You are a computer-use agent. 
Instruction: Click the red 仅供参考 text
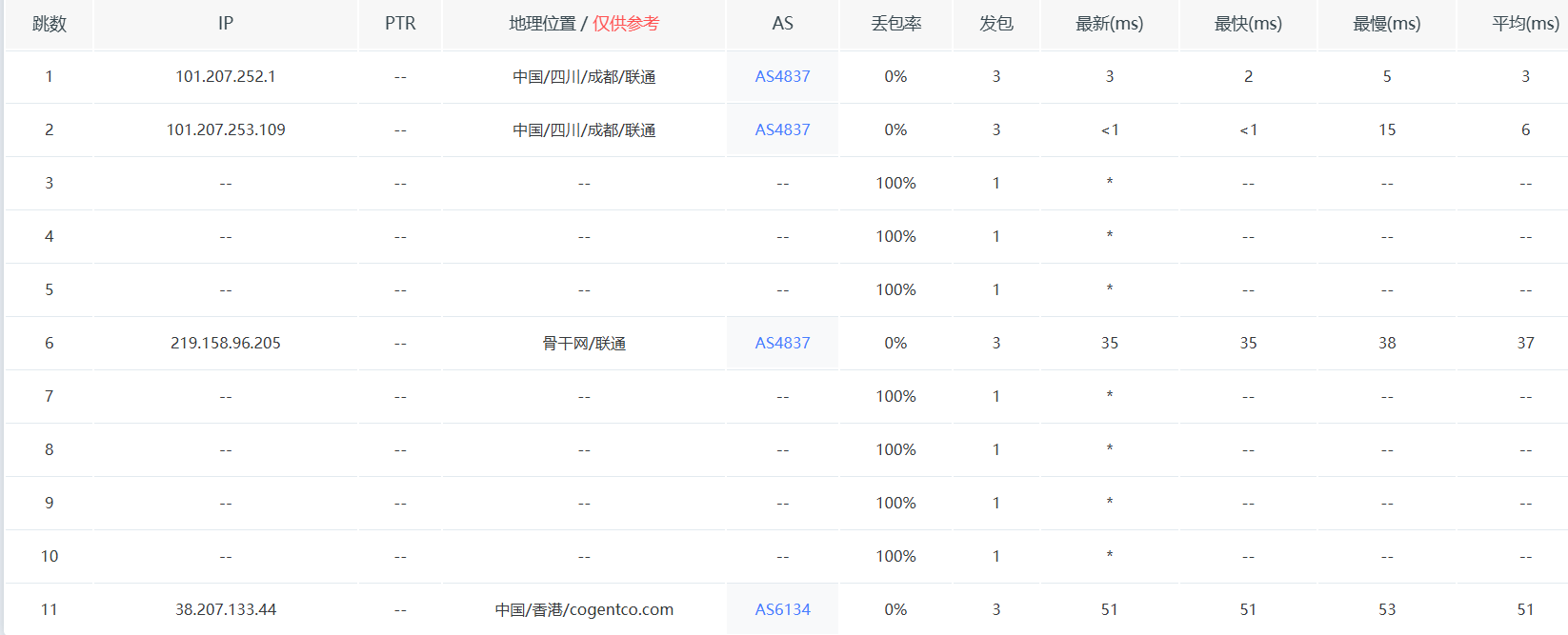[626, 24]
